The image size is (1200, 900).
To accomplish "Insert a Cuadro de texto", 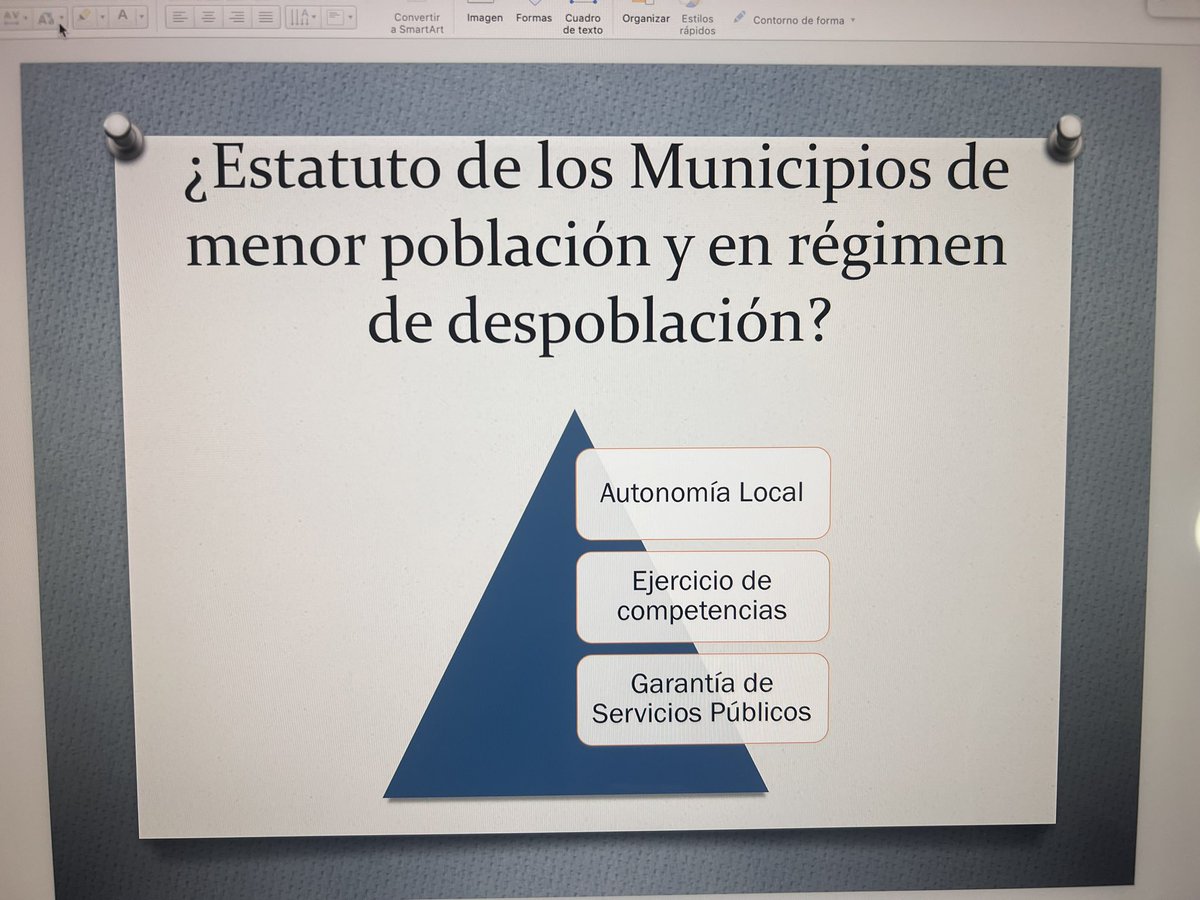I will tap(583, 20).
